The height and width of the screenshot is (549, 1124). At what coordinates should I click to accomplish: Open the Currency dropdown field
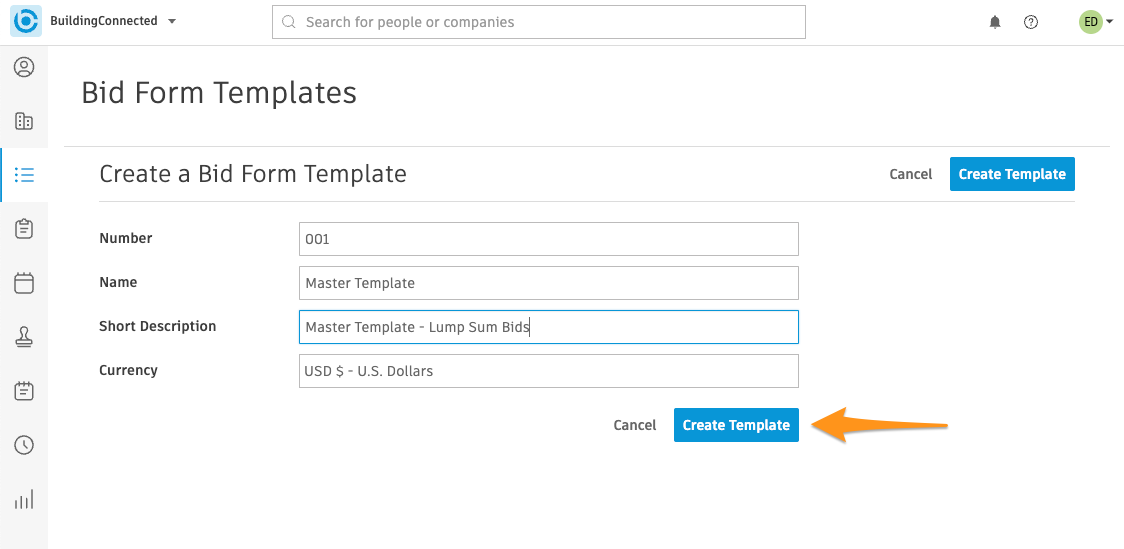[x=548, y=371]
